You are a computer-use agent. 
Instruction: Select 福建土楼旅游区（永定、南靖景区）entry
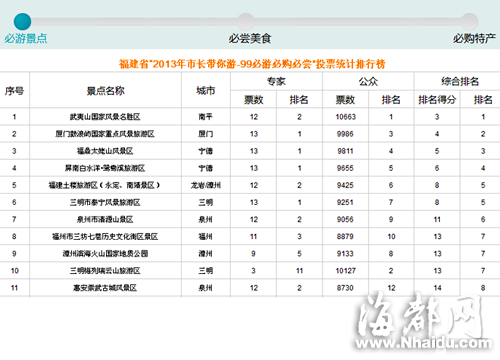(x=105, y=185)
